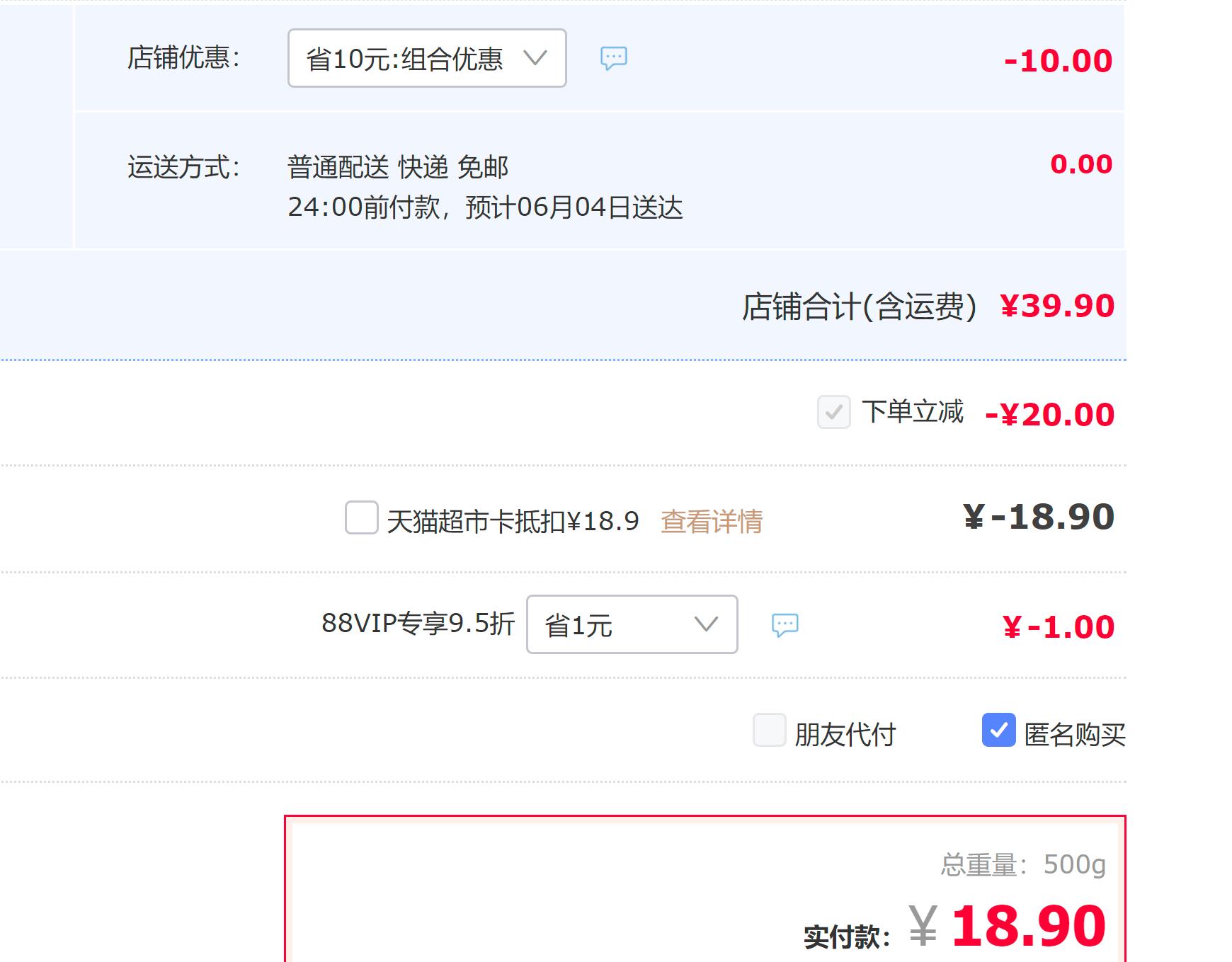Image resolution: width=1232 pixels, height=962 pixels.
Task: Open 查看详情 link for supermarket card
Action: click(x=712, y=522)
